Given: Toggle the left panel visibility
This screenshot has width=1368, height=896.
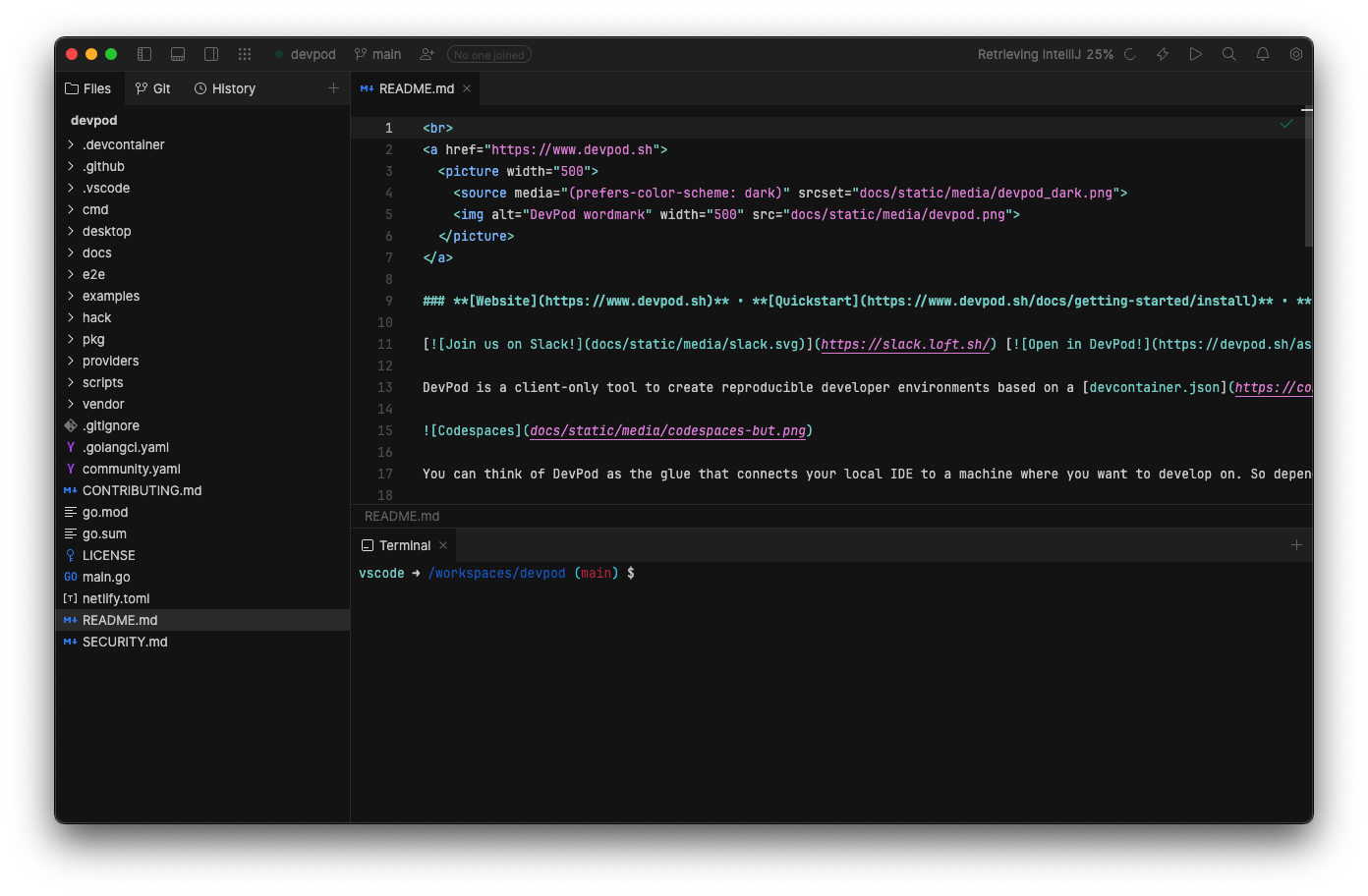Looking at the screenshot, I should (143, 54).
